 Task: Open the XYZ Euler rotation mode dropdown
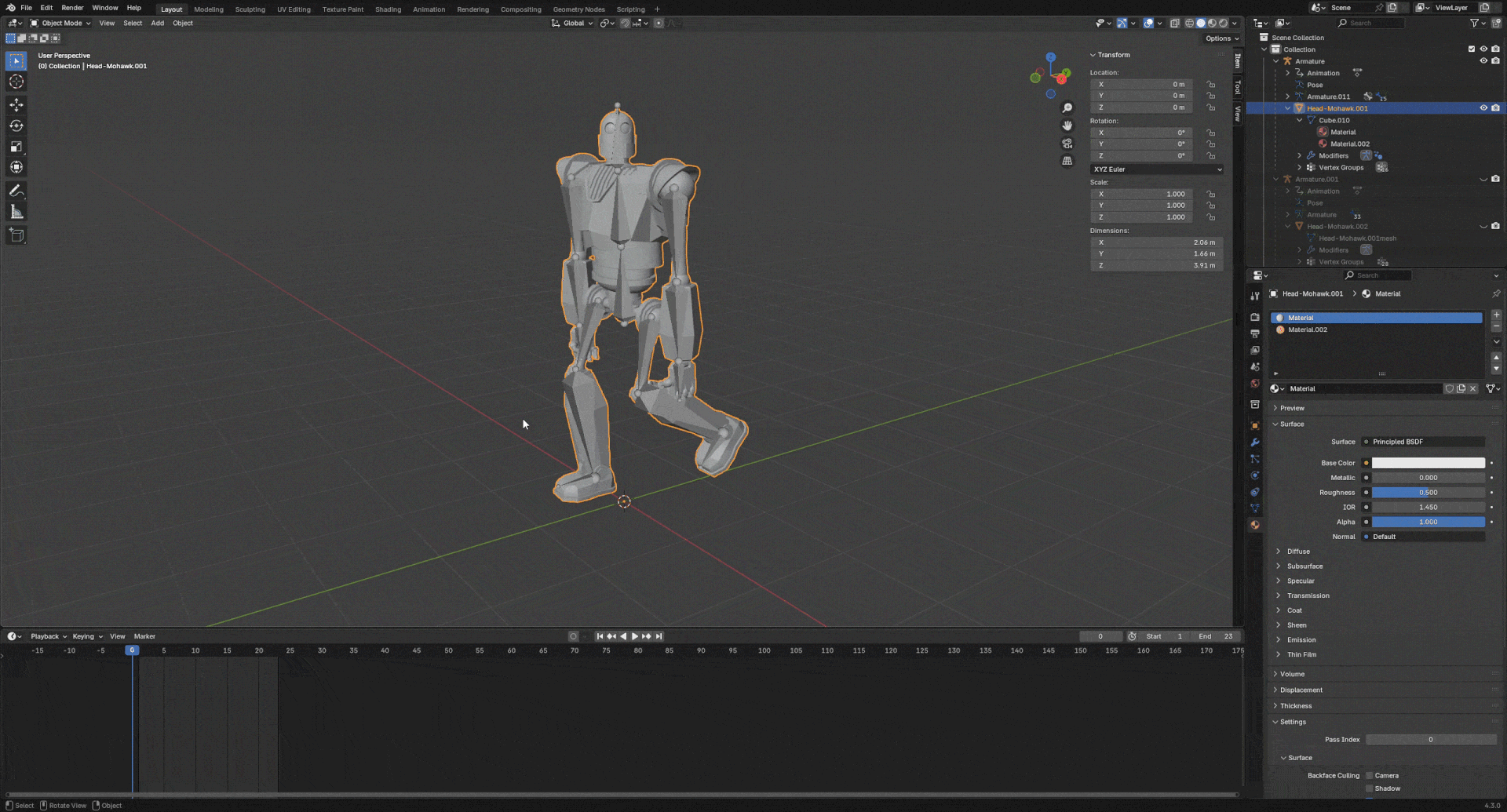1156,169
